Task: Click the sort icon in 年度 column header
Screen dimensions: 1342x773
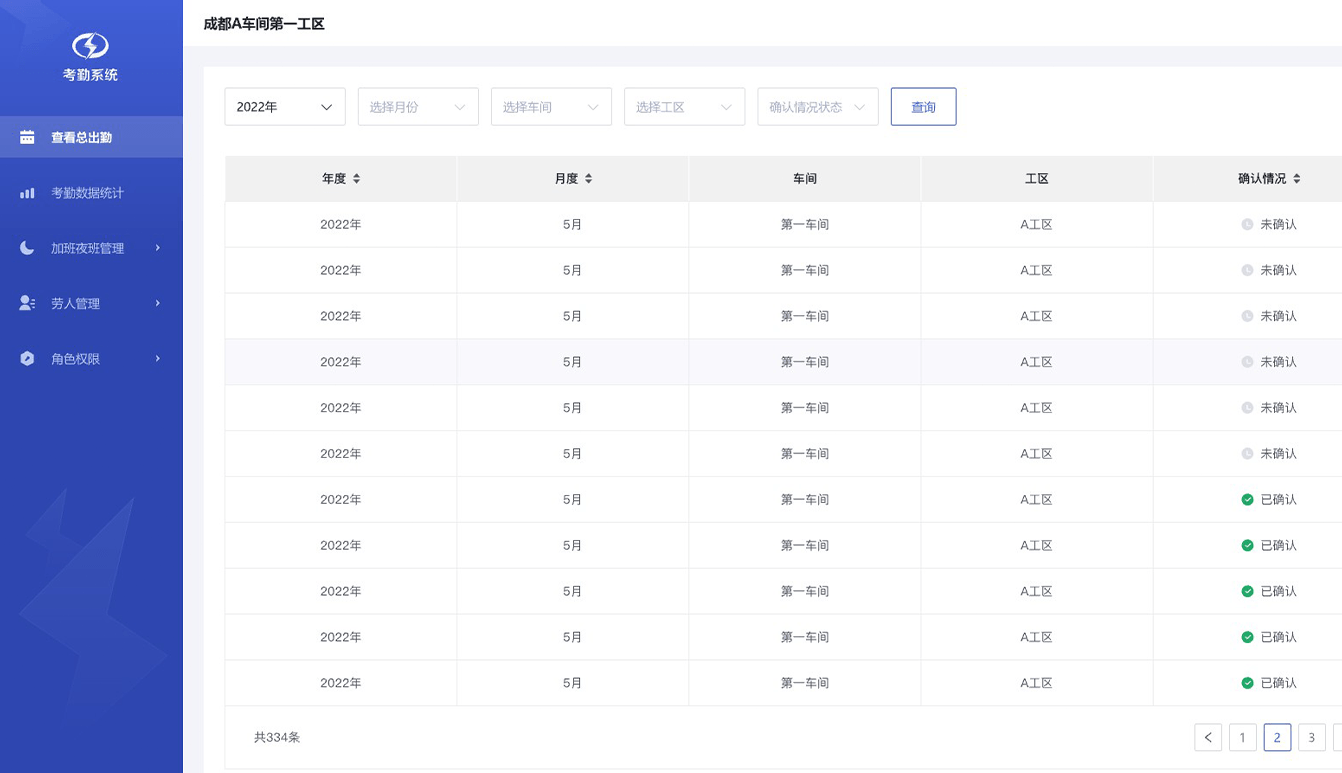Action: [x=357, y=179]
